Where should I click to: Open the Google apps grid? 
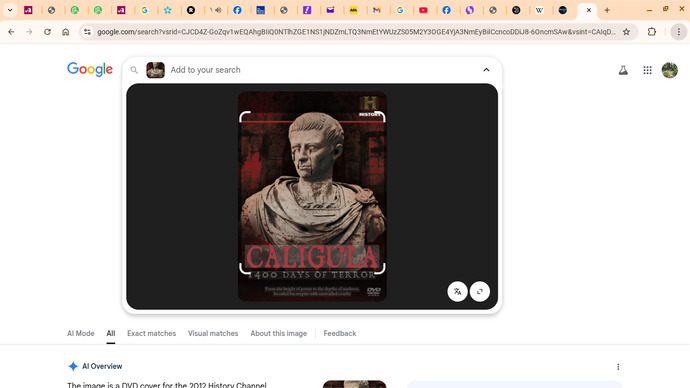[x=647, y=70]
